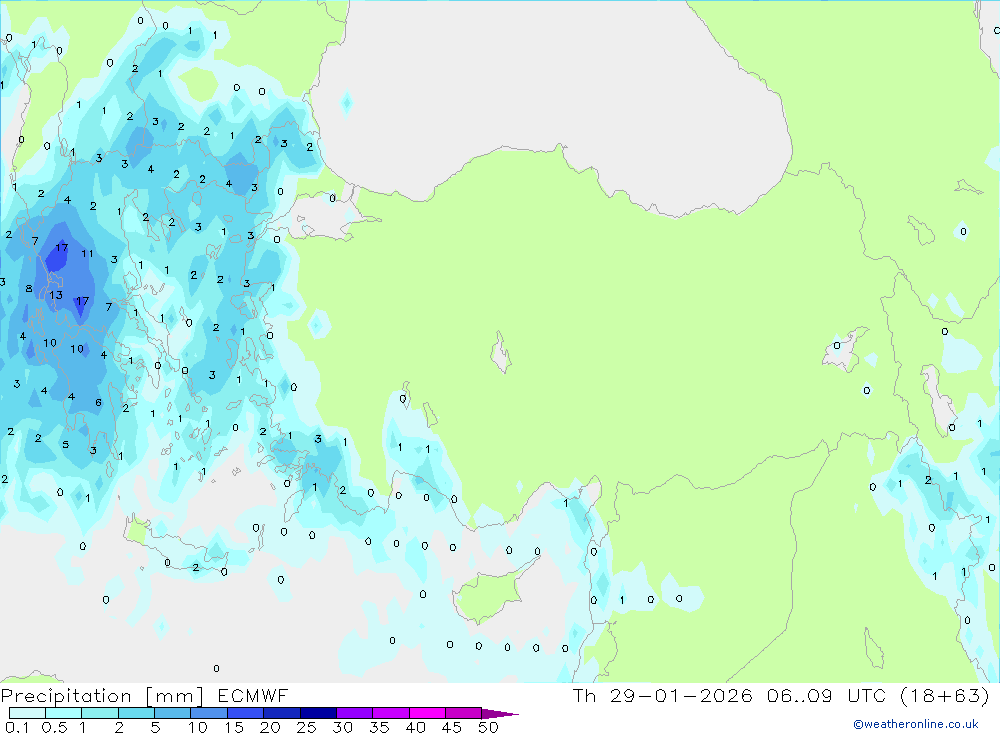Click the legend label '45'
The image size is (1000, 733).
pos(452,727)
